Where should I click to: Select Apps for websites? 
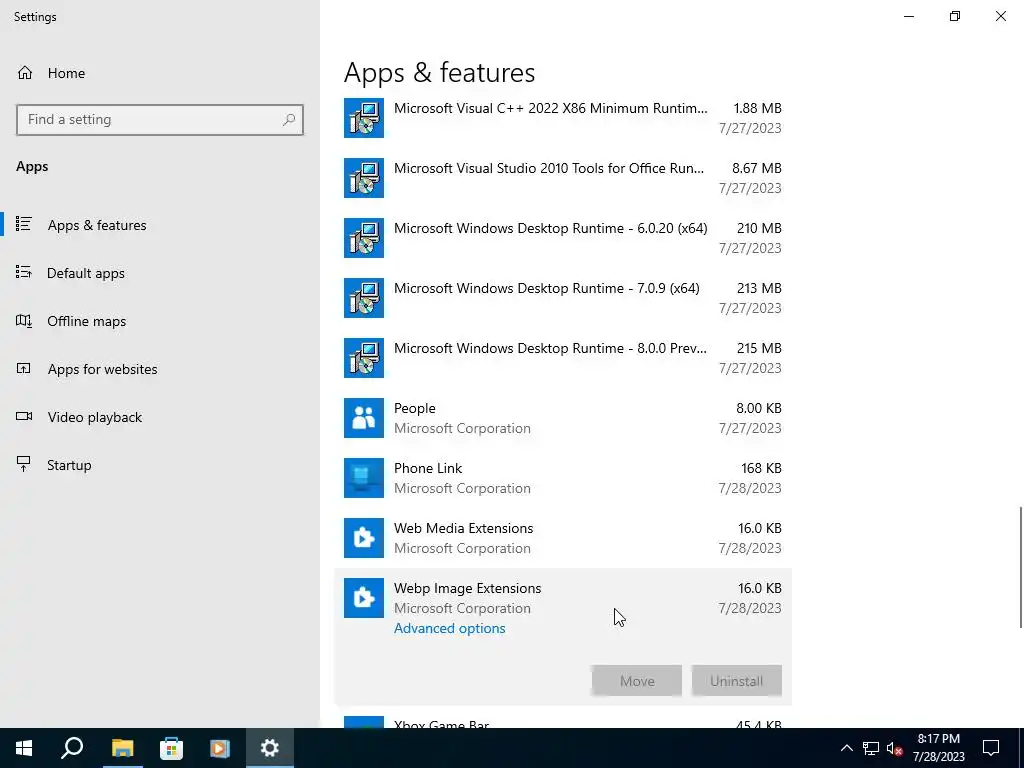[x=160, y=369]
